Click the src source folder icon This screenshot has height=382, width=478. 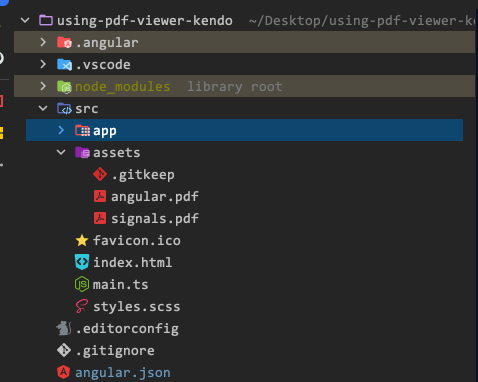[64, 109]
